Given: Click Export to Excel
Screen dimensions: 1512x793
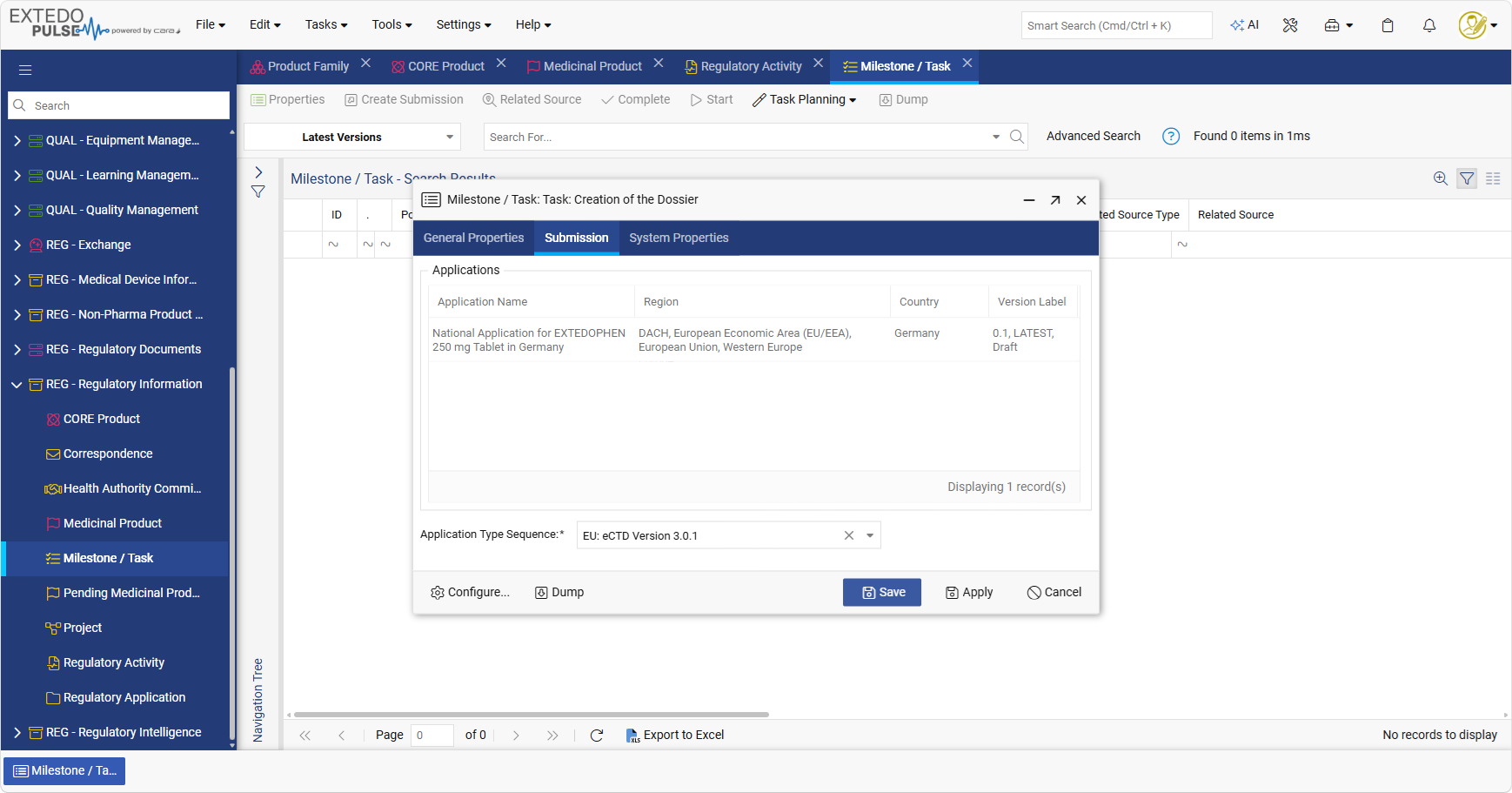Looking at the screenshot, I should click(675, 736).
